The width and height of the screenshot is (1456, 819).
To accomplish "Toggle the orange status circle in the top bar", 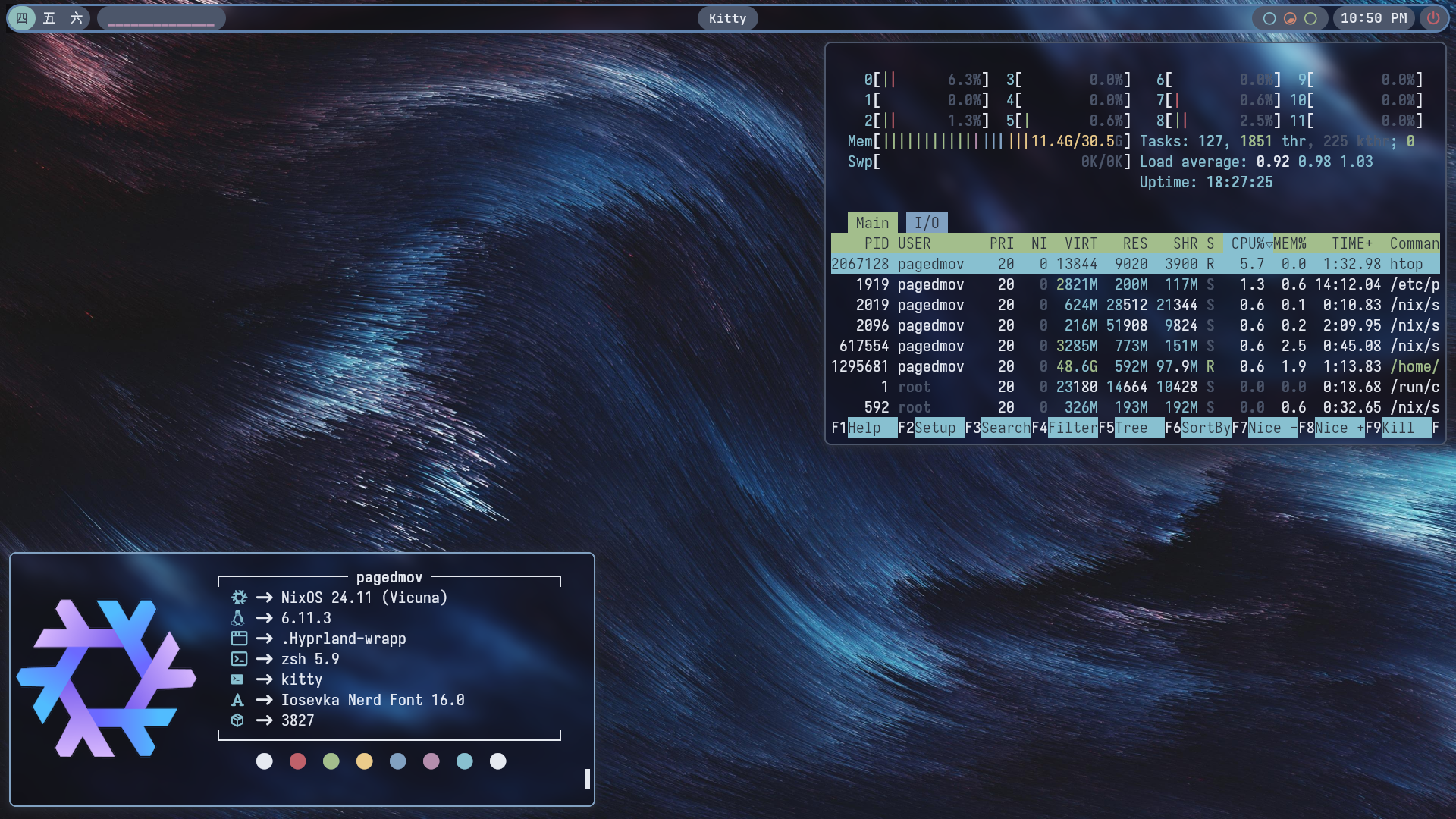I will (x=1290, y=18).
